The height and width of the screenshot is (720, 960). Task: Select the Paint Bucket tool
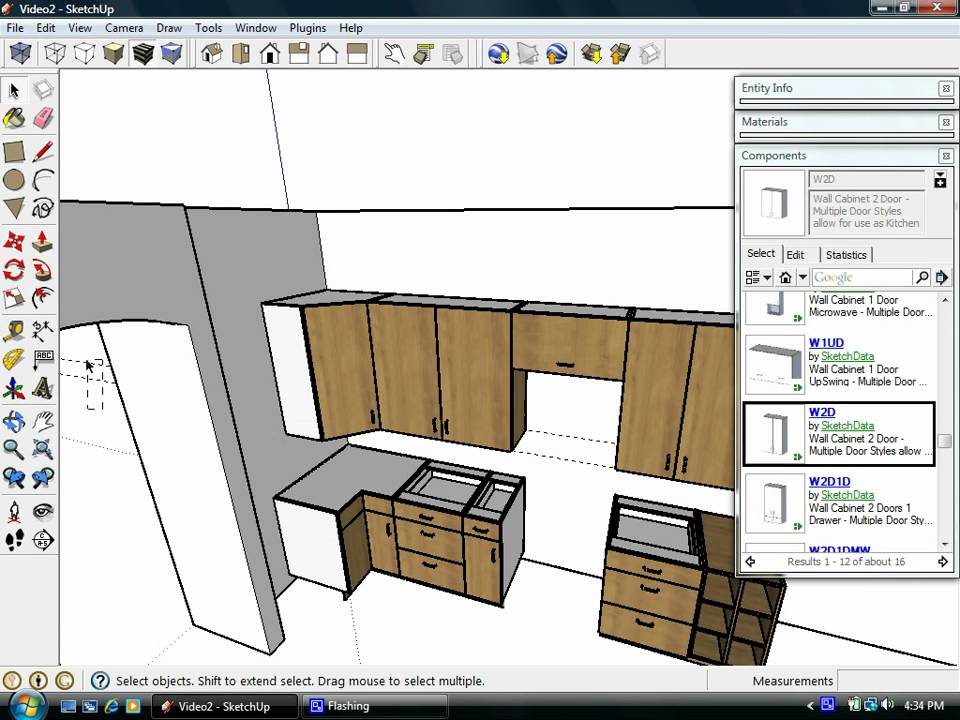[14, 120]
